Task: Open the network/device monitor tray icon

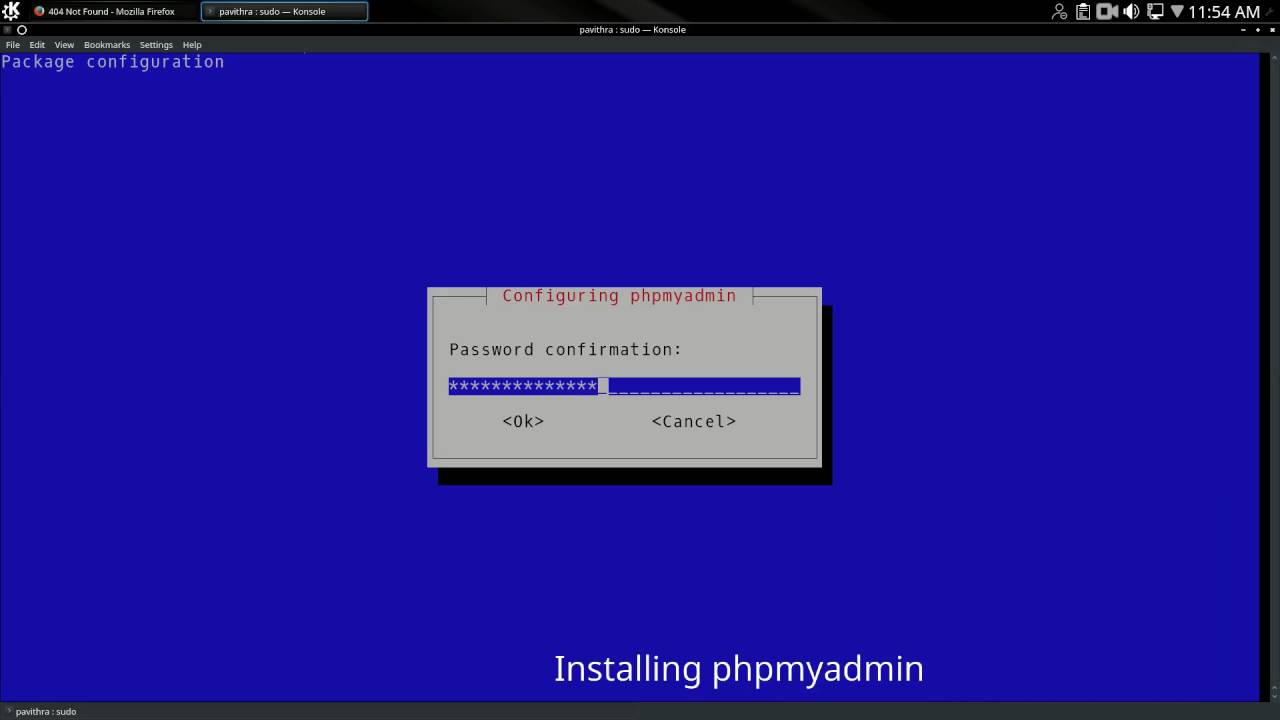Action: 1155,12
